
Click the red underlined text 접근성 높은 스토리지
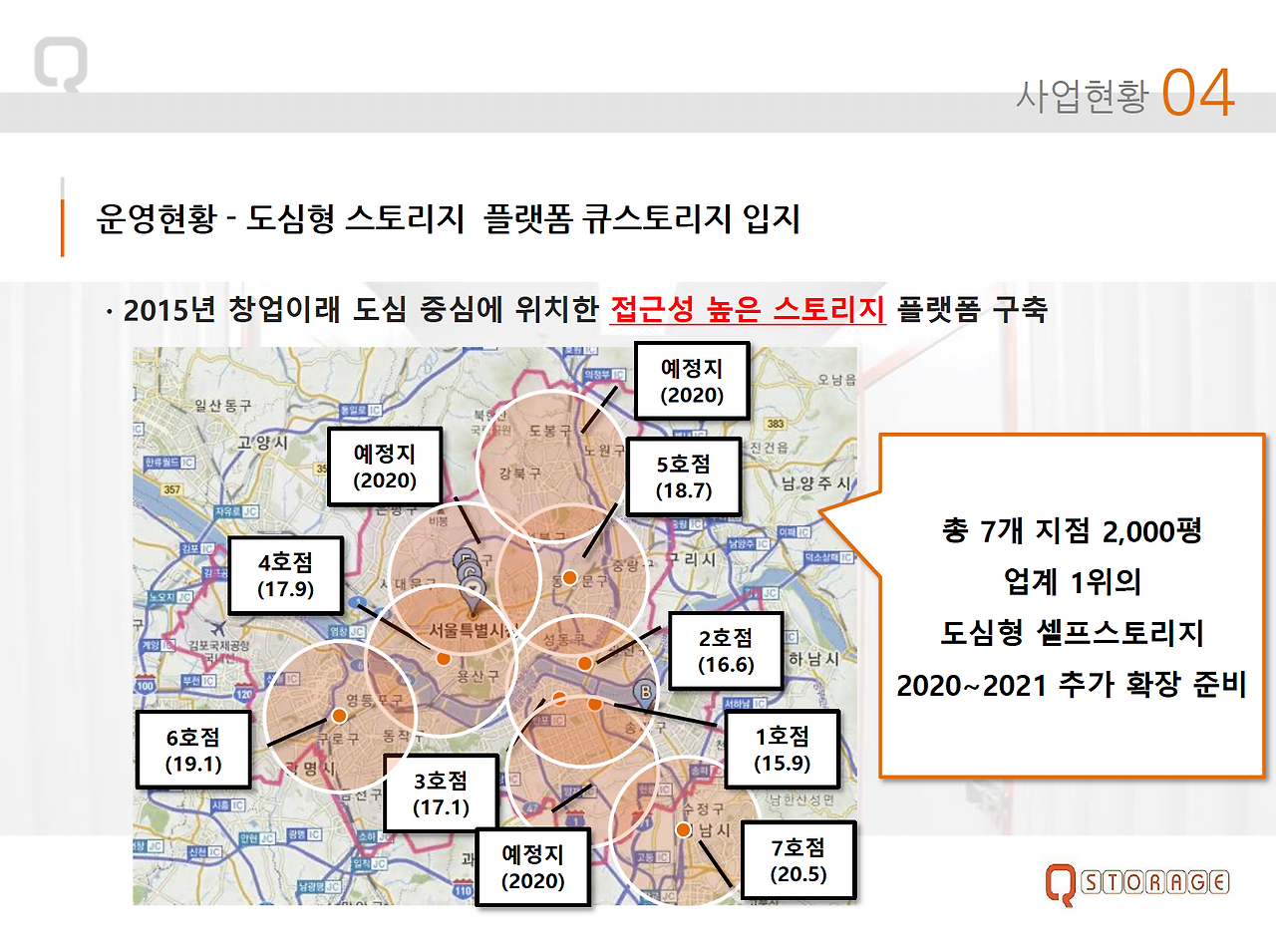click(x=750, y=310)
